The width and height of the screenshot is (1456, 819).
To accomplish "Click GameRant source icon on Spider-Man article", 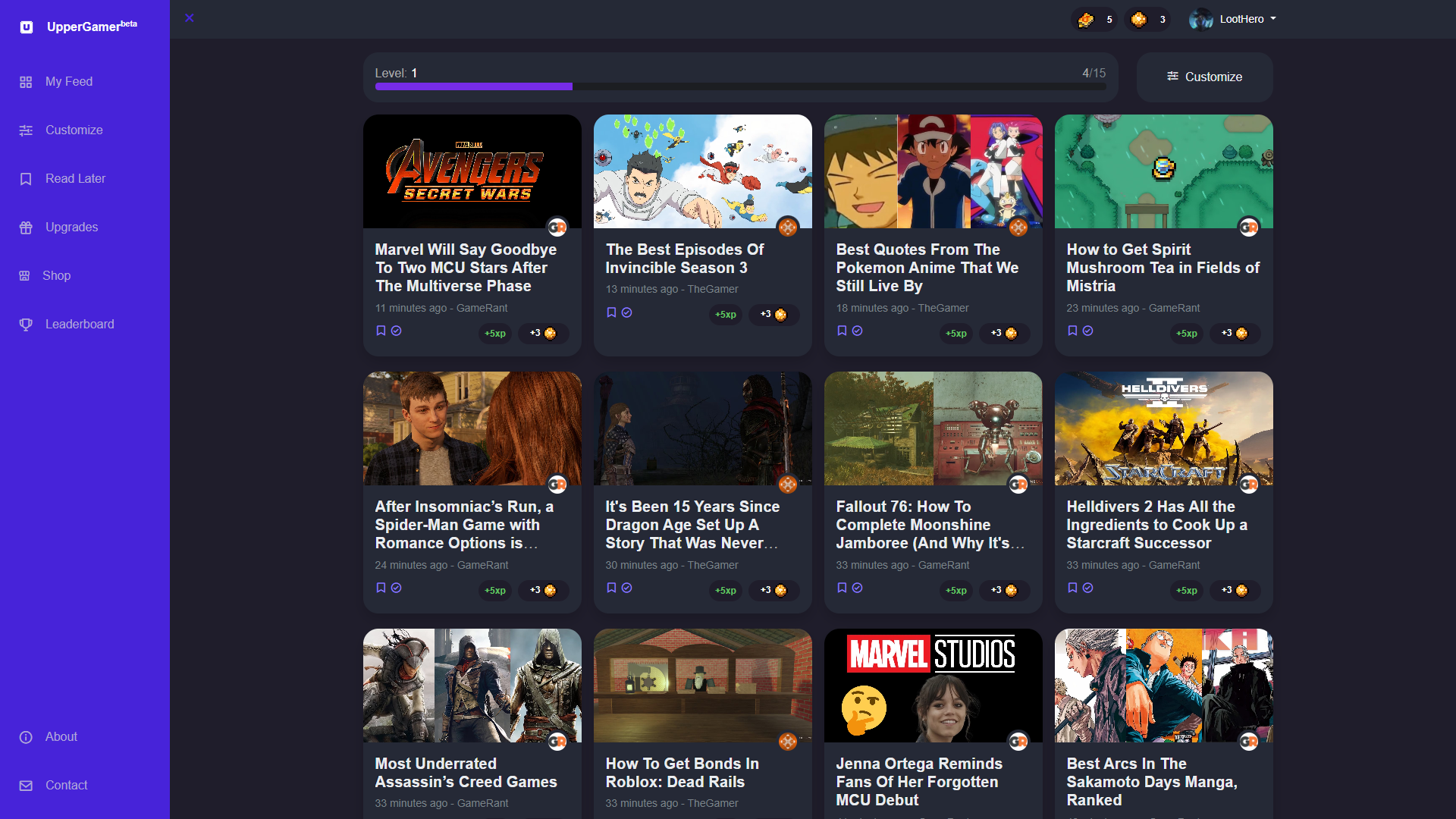I will click(557, 484).
